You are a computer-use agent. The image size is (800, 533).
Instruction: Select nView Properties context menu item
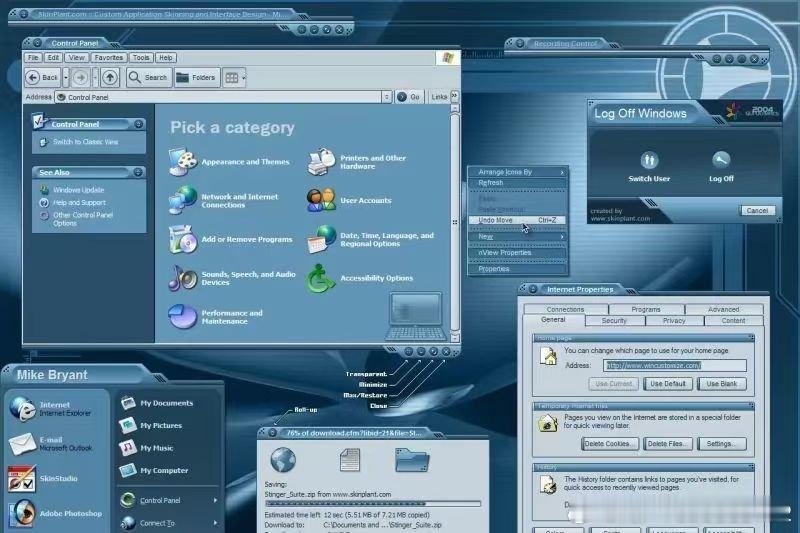coord(517,252)
